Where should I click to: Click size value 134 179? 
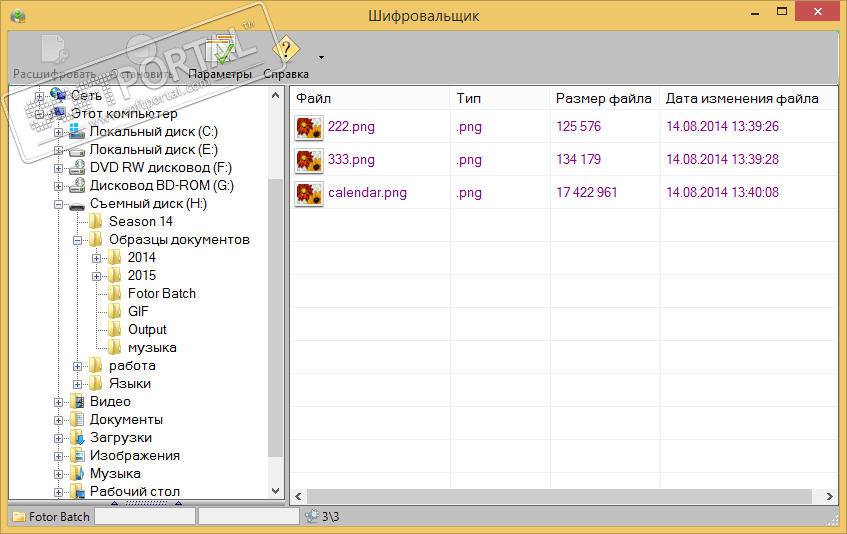[x=579, y=159]
